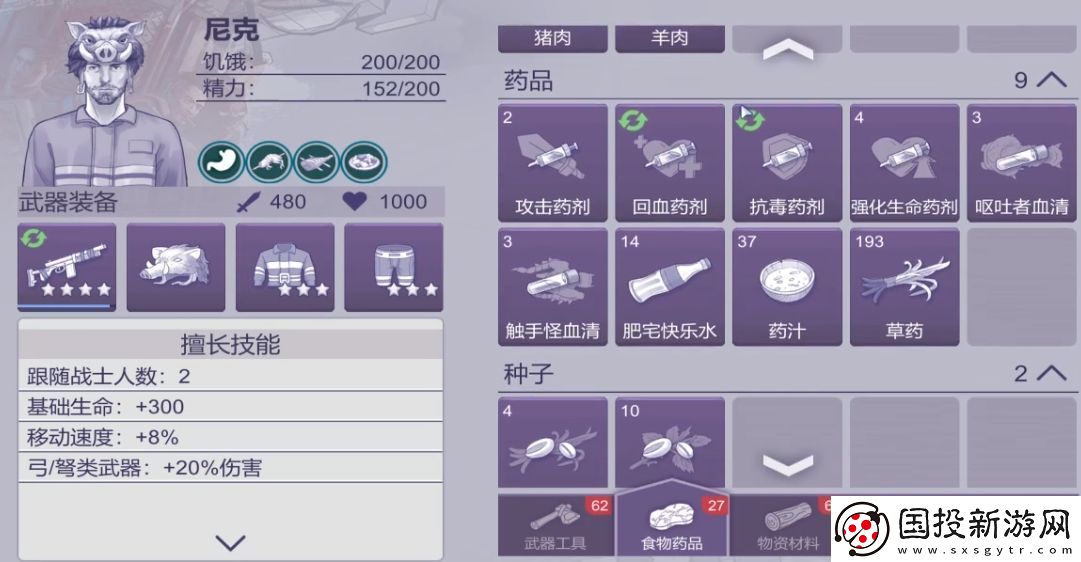Click the 猪肉 pork item button
Viewport: 1081px width, 562px height.
click(x=552, y=39)
